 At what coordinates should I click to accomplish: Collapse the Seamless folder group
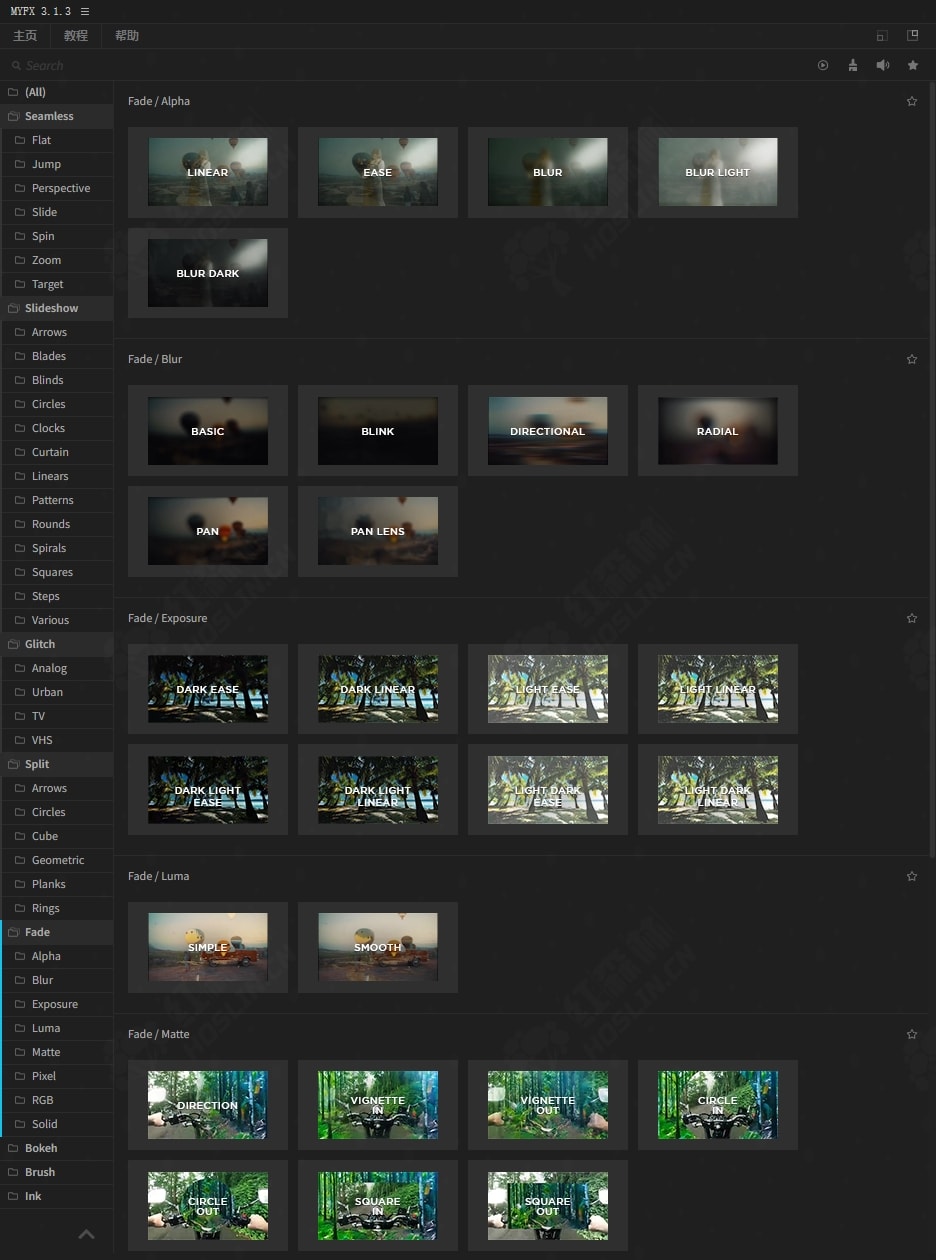pos(49,116)
